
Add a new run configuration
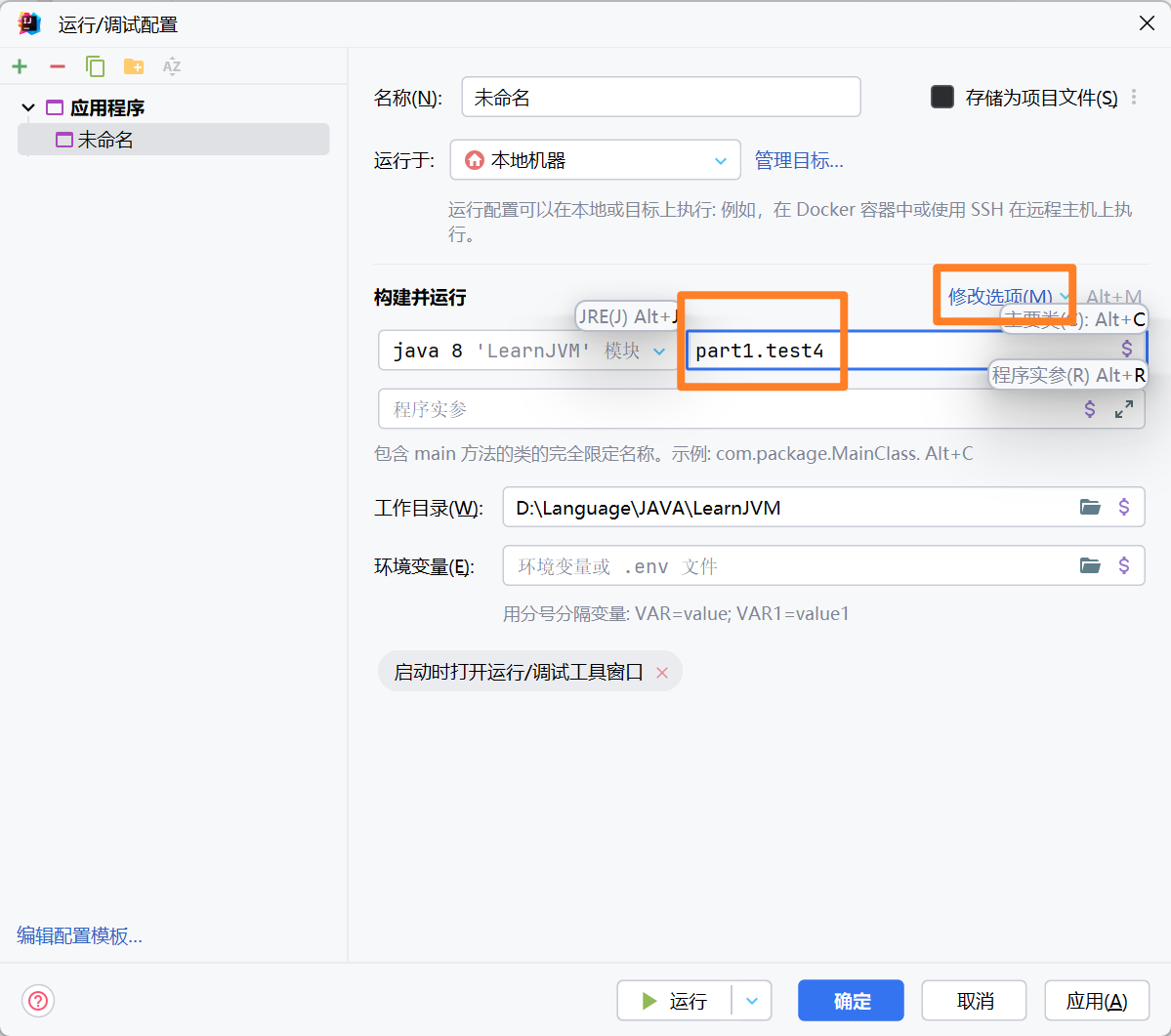pyautogui.click(x=20, y=66)
